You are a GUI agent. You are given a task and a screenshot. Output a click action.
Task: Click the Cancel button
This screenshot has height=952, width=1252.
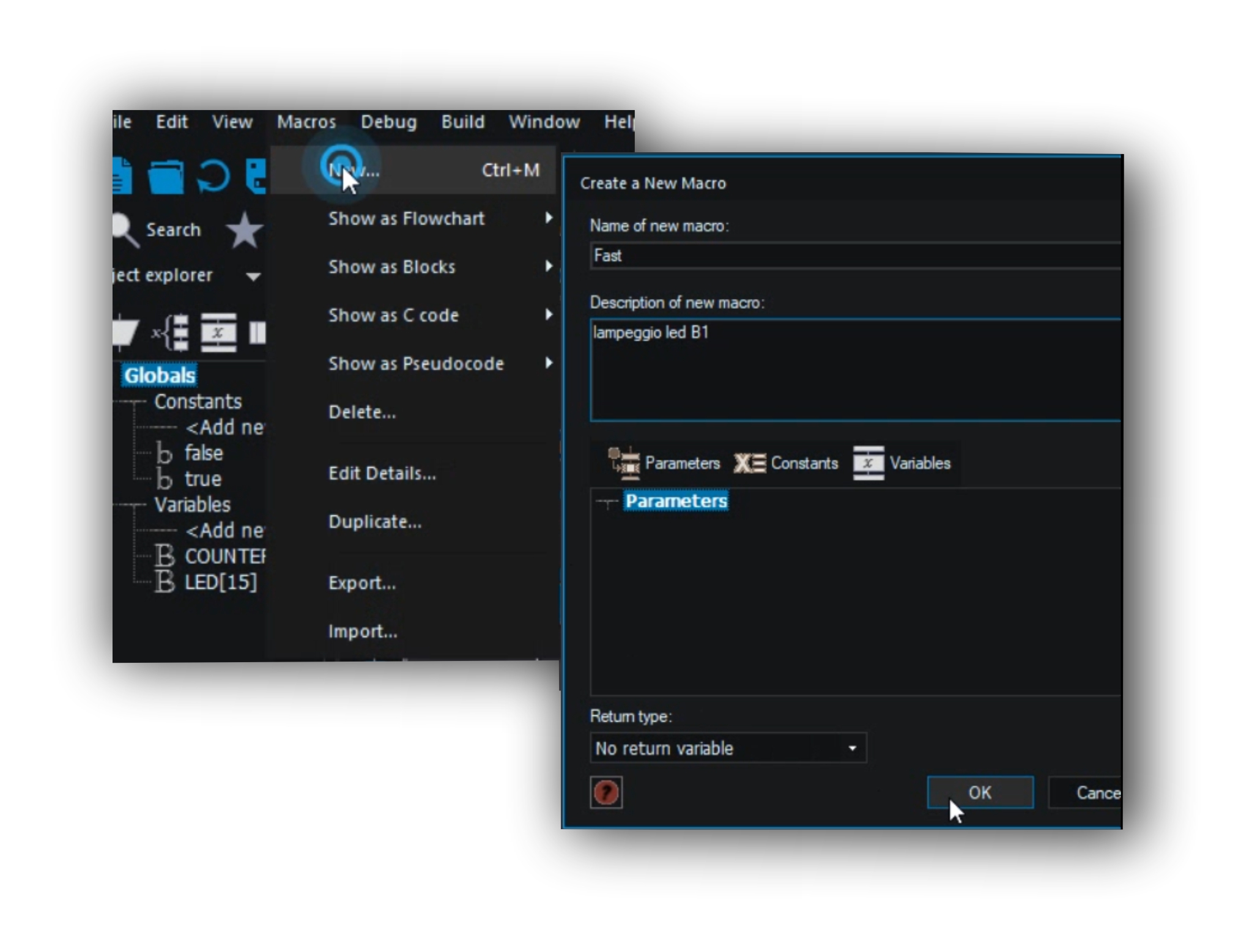[x=1085, y=793]
